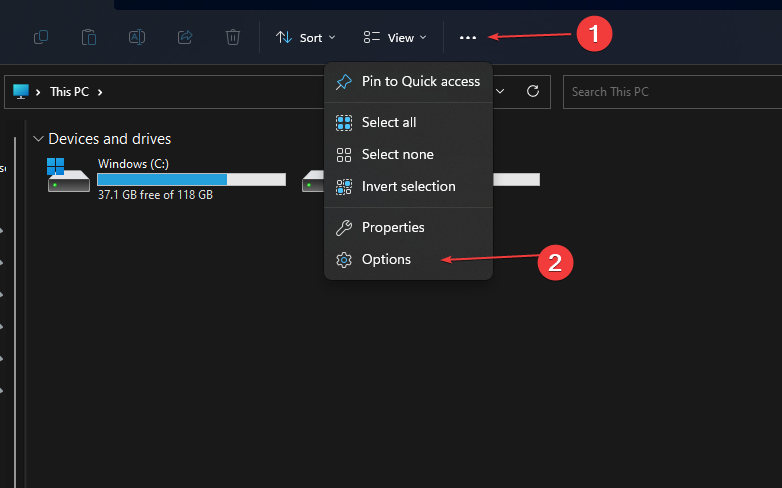This screenshot has height=488, width=782.
Task: Open the Sort dropdown
Action: (305, 37)
